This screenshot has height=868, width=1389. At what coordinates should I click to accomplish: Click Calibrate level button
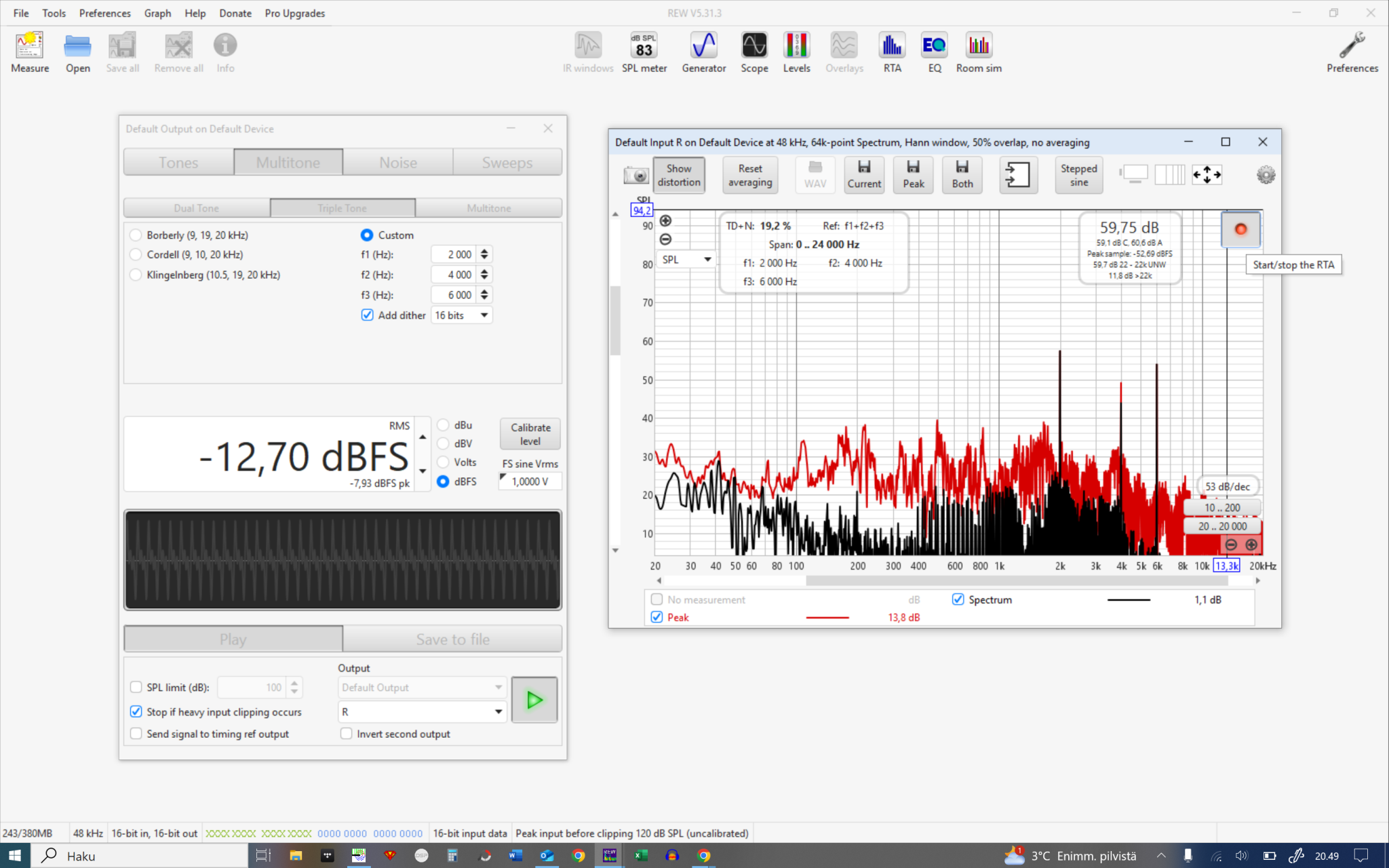(x=530, y=434)
